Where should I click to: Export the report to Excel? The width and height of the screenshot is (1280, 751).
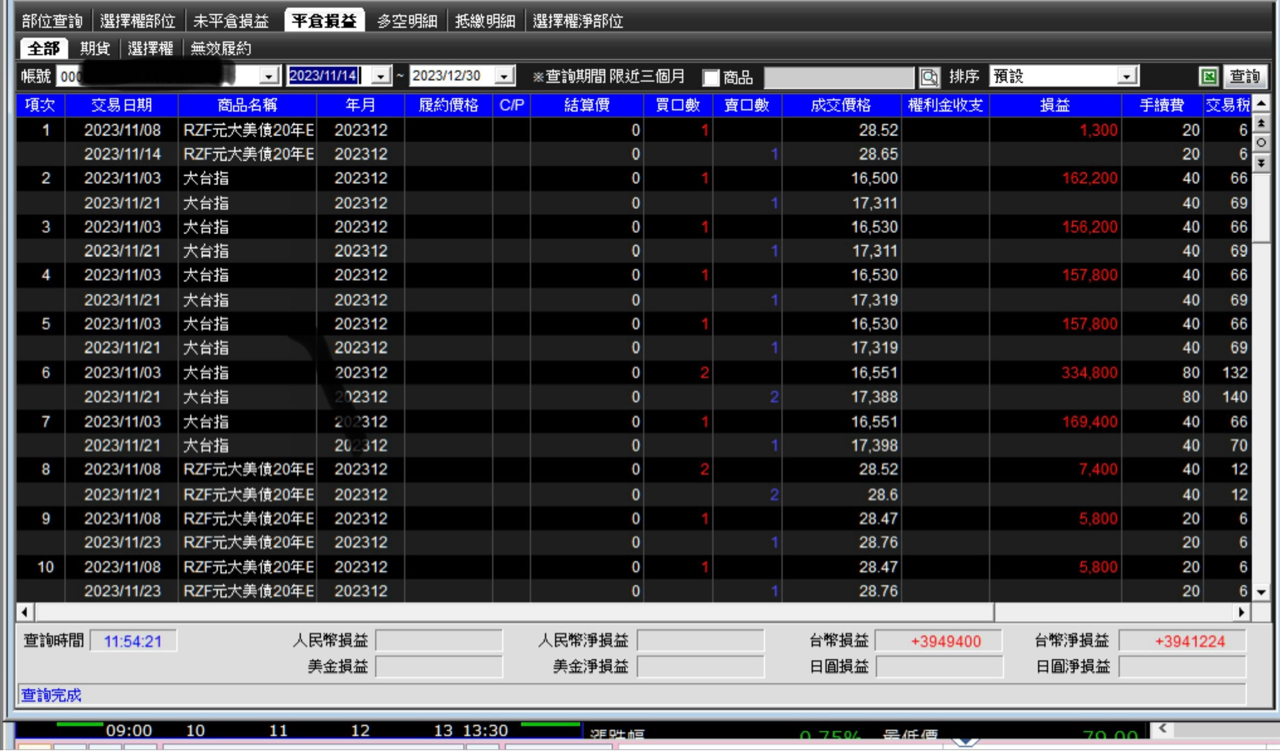pyautogui.click(x=1209, y=76)
